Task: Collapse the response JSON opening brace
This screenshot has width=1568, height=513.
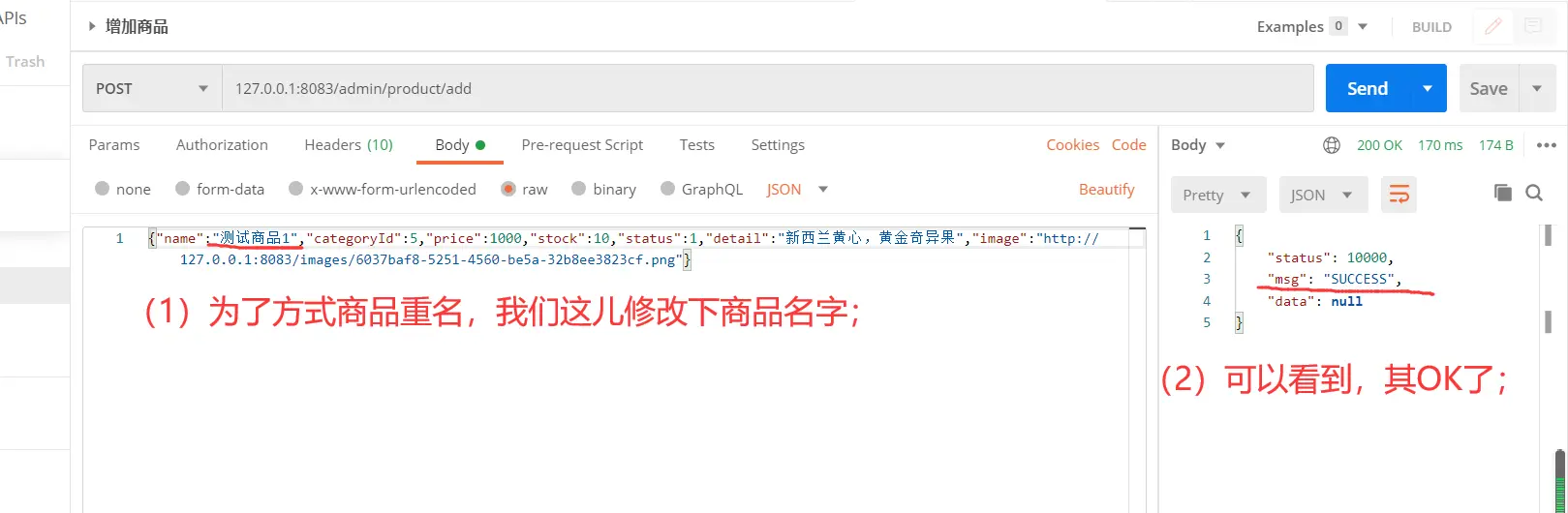Action: point(1239,235)
